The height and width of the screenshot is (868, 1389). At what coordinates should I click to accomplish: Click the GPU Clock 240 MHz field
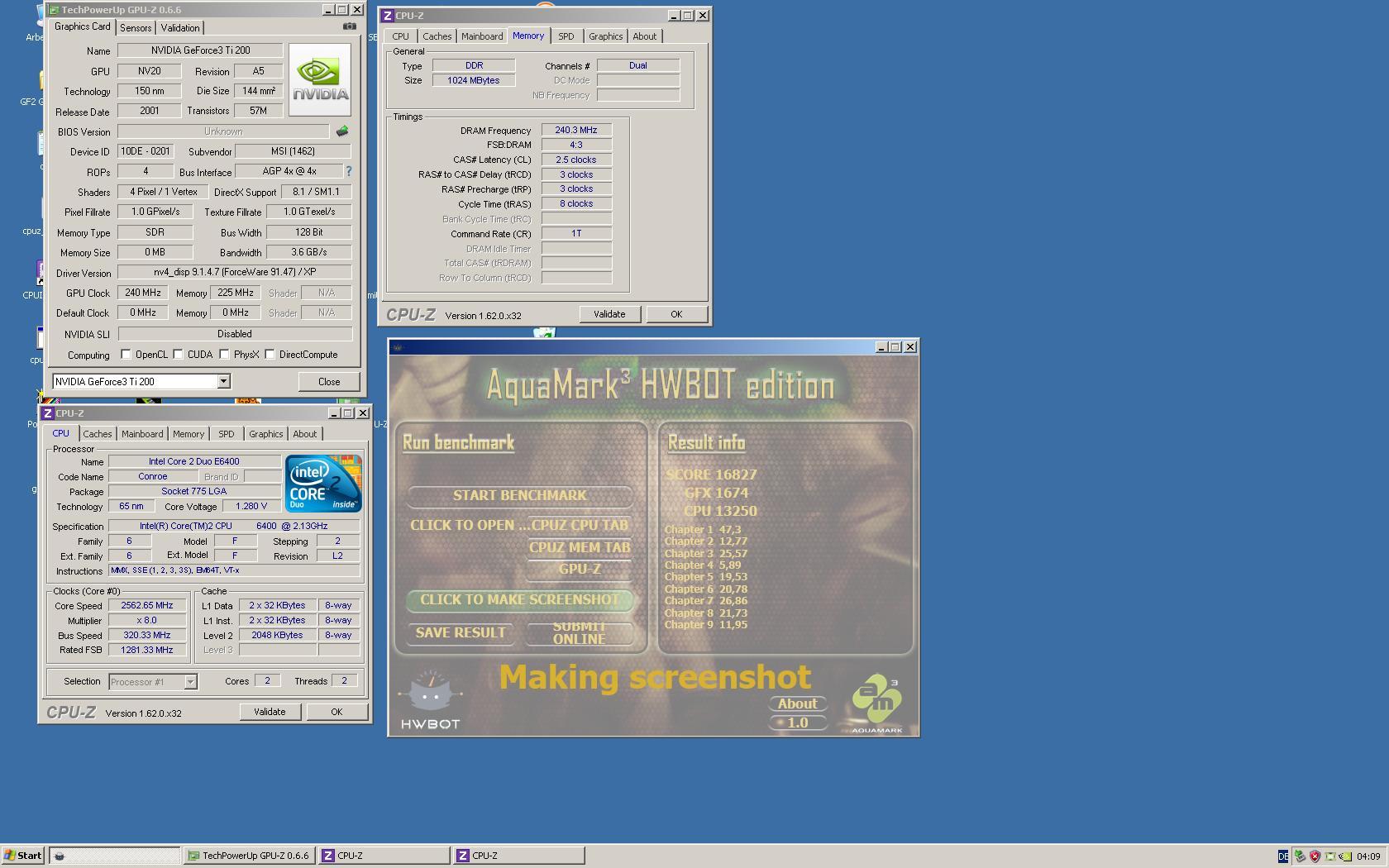[x=142, y=293]
